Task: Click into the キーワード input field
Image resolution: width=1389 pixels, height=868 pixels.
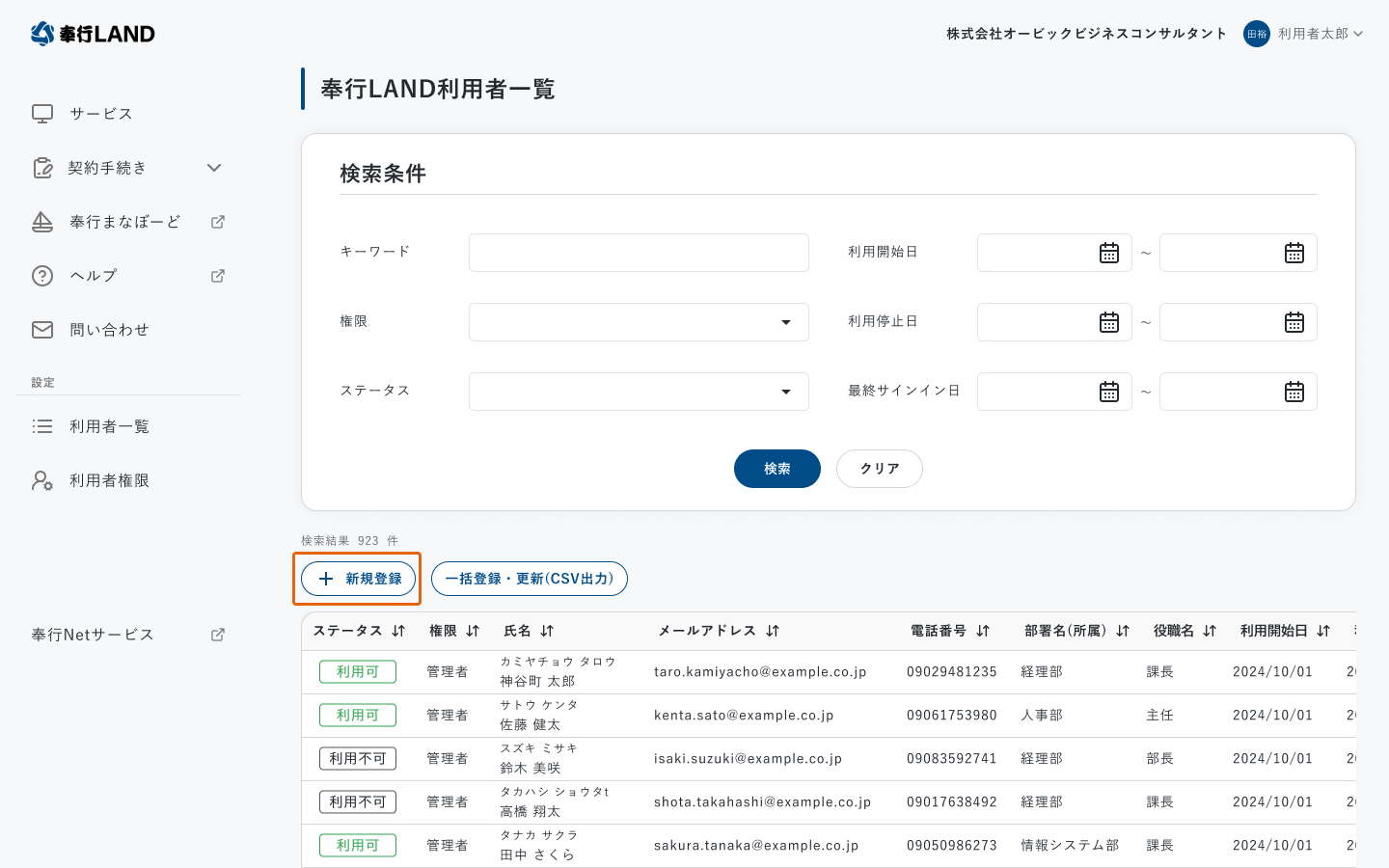Action: [x=639, y=253]
